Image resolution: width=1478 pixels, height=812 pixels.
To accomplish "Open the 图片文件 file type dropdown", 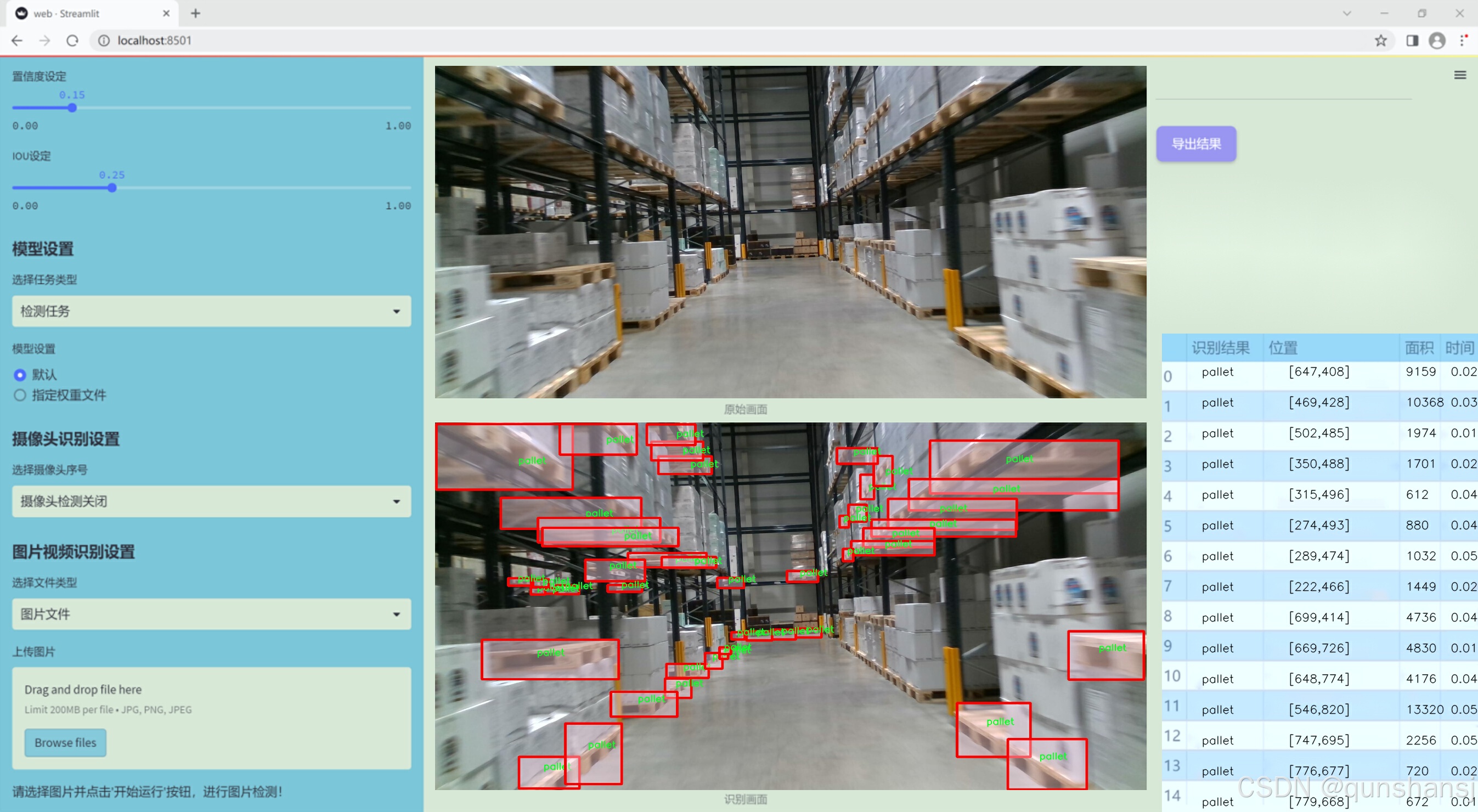I will [x=211, y=614].
